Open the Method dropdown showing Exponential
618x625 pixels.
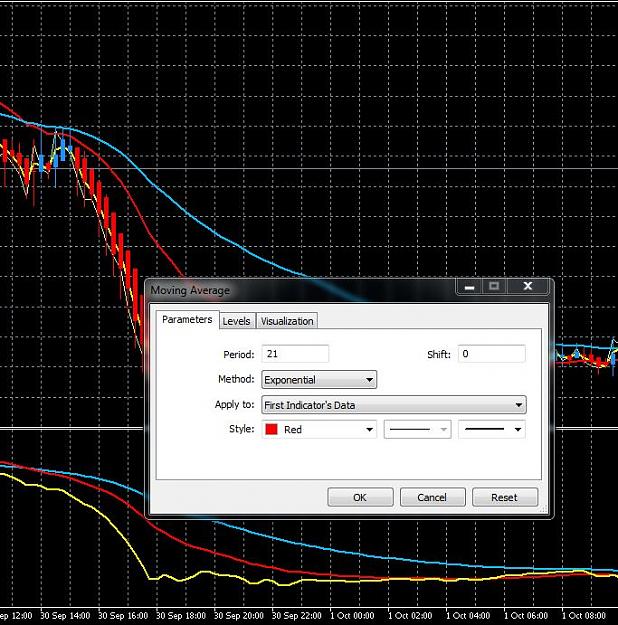[x=319, y=379]
